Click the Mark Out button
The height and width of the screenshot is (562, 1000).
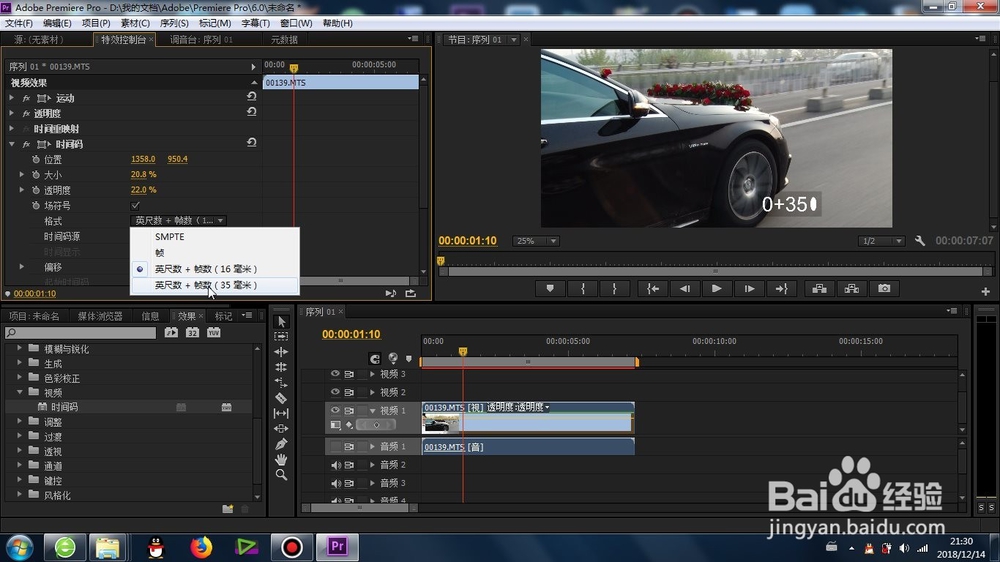pos(615,289)
